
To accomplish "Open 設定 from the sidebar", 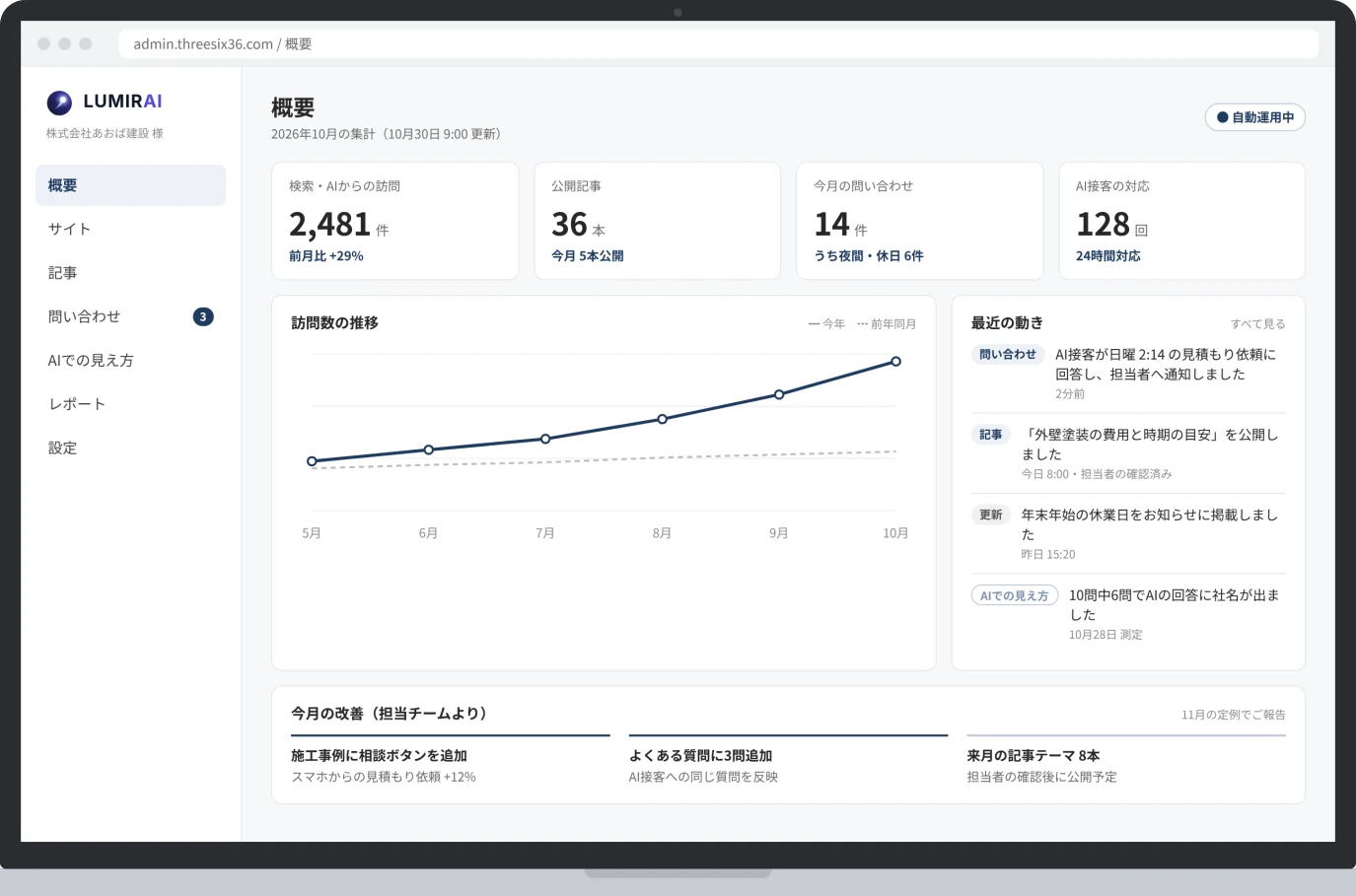I will click(130, 448).
